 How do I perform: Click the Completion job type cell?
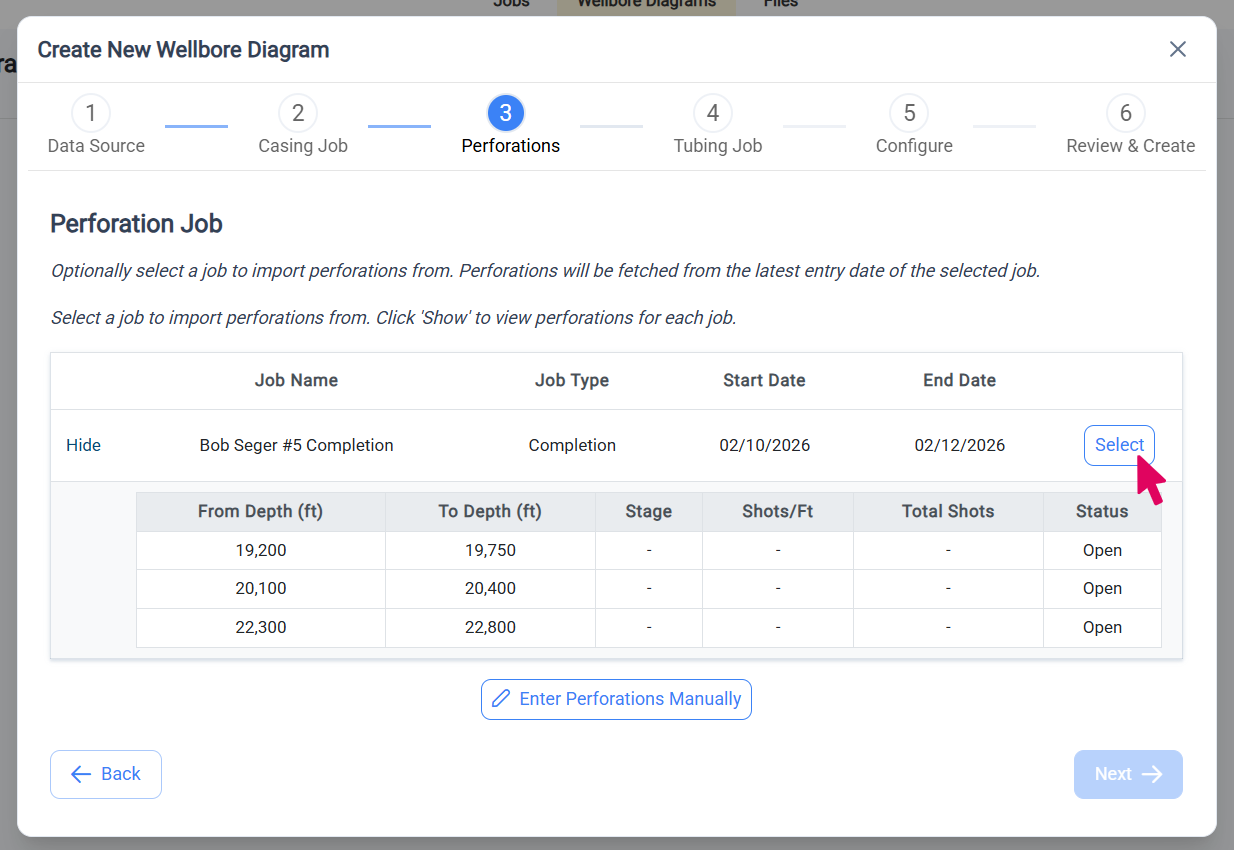pos(572,445)
